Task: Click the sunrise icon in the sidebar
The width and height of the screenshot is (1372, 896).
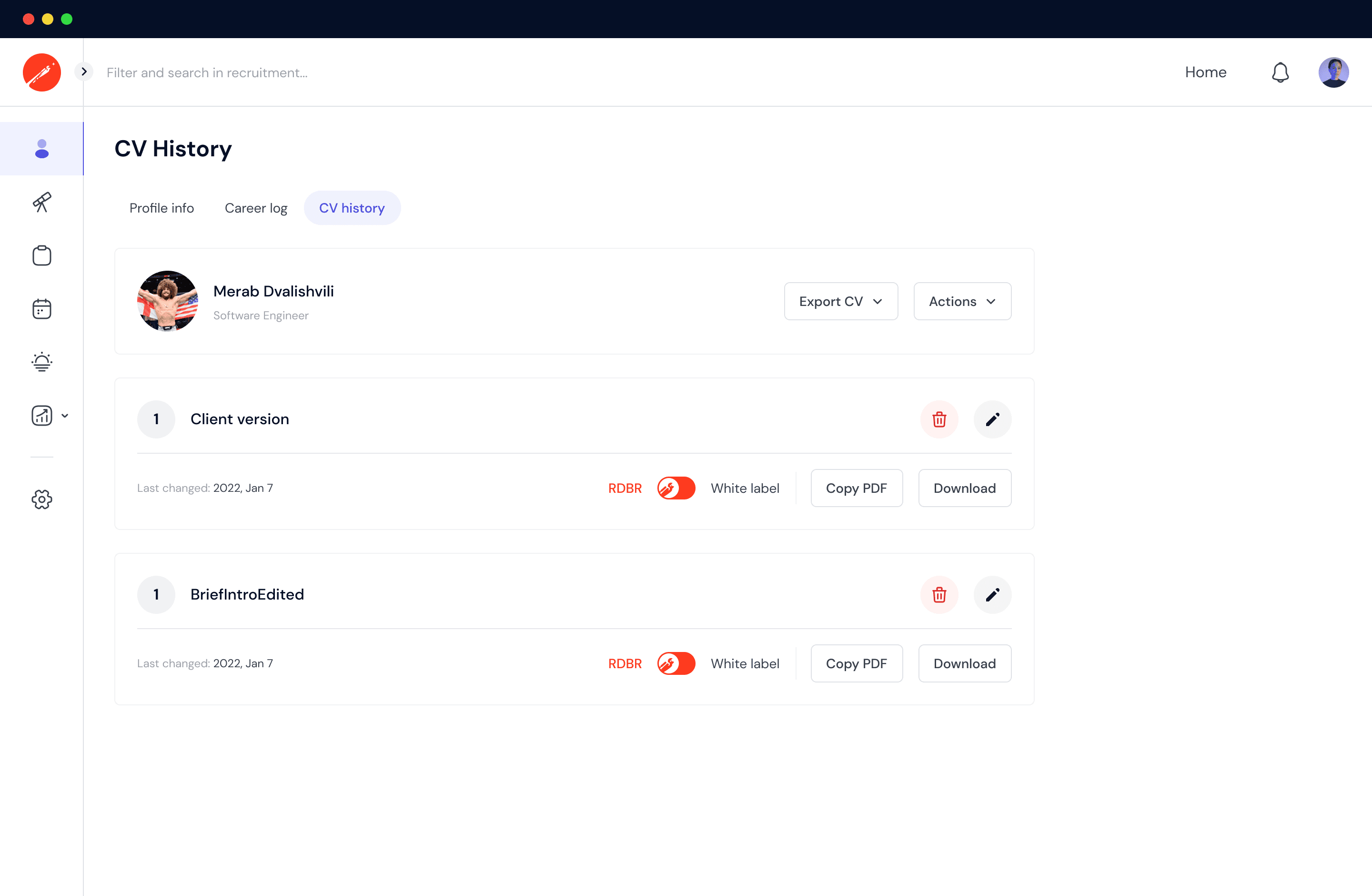Action: pos(41,362)
